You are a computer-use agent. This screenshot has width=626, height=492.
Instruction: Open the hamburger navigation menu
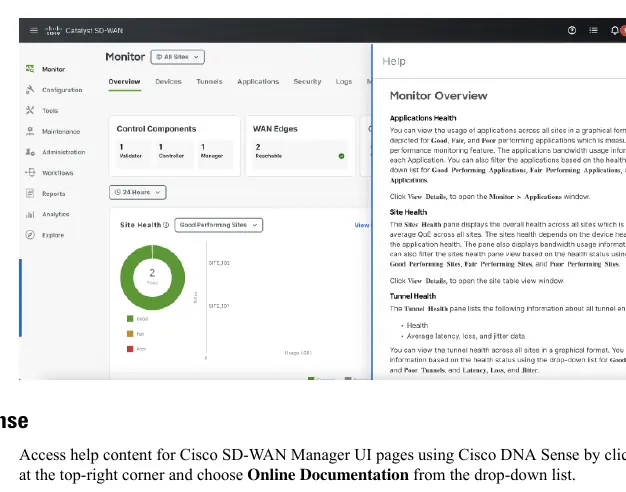click(x=34, y=30)
